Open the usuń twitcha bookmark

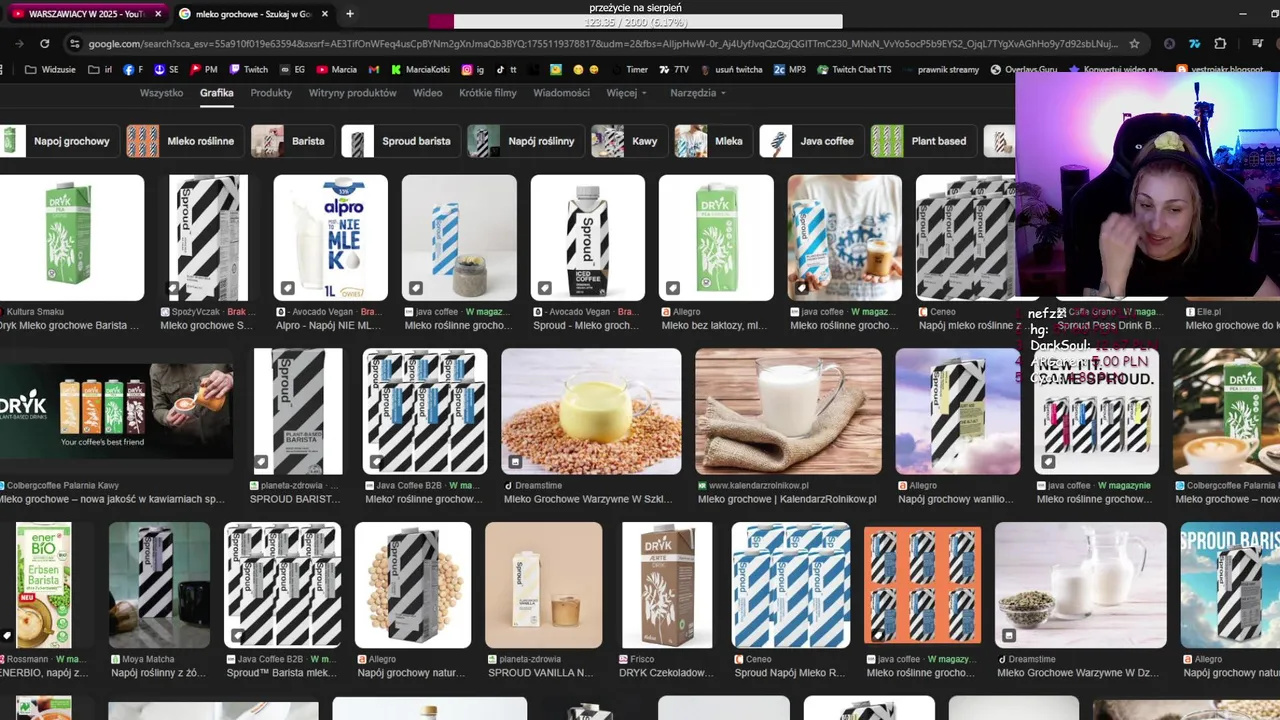click(732, 70)
